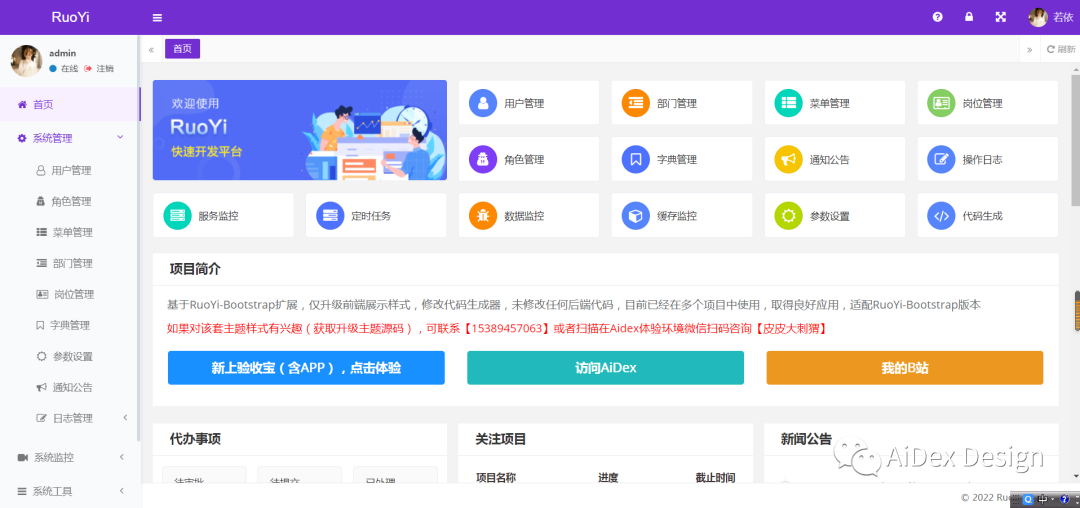Toggle sidebar with the hamburger menu icon
Image resolution: width=1080 pixels, height=508 pixels.
[x=157, y=17]
